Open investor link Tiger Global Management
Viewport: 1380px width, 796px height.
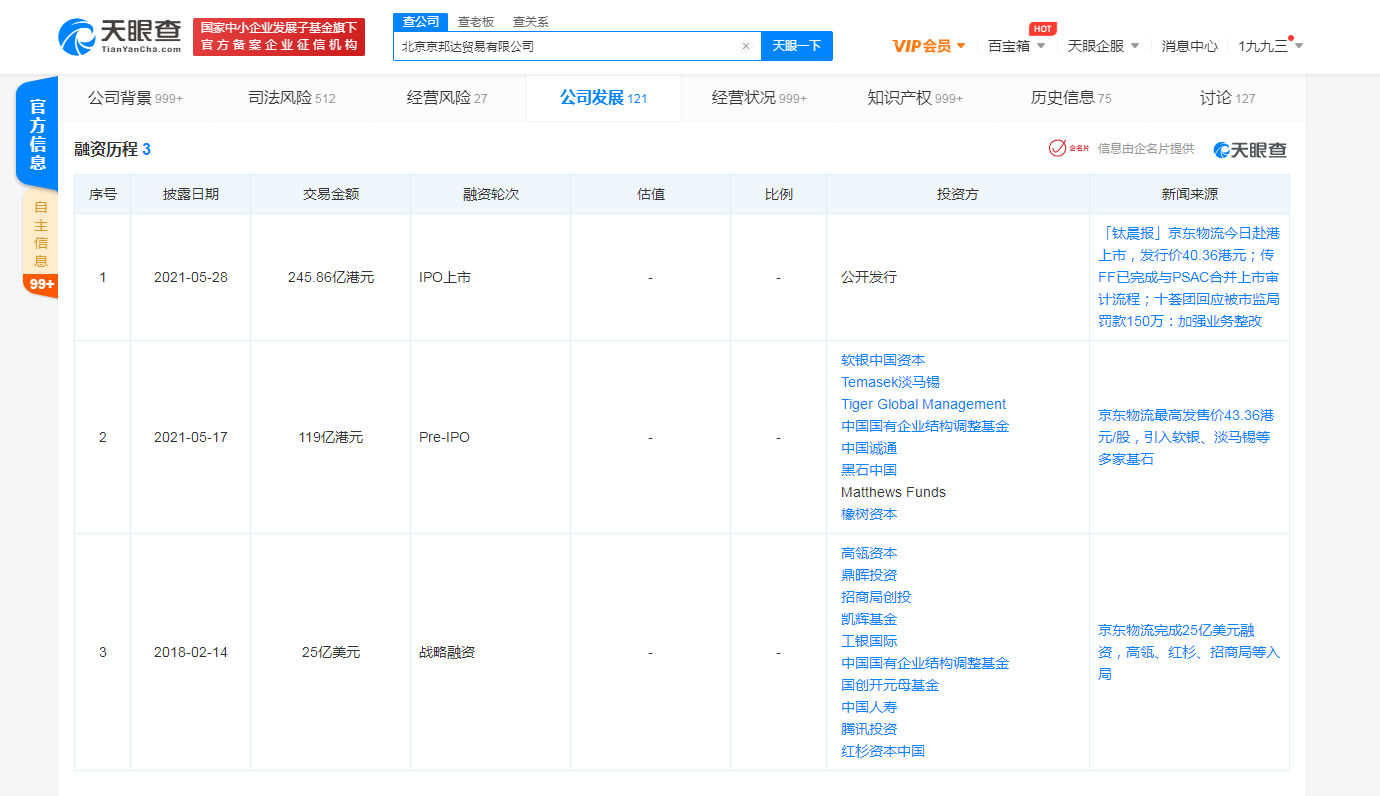coord(923,404)
